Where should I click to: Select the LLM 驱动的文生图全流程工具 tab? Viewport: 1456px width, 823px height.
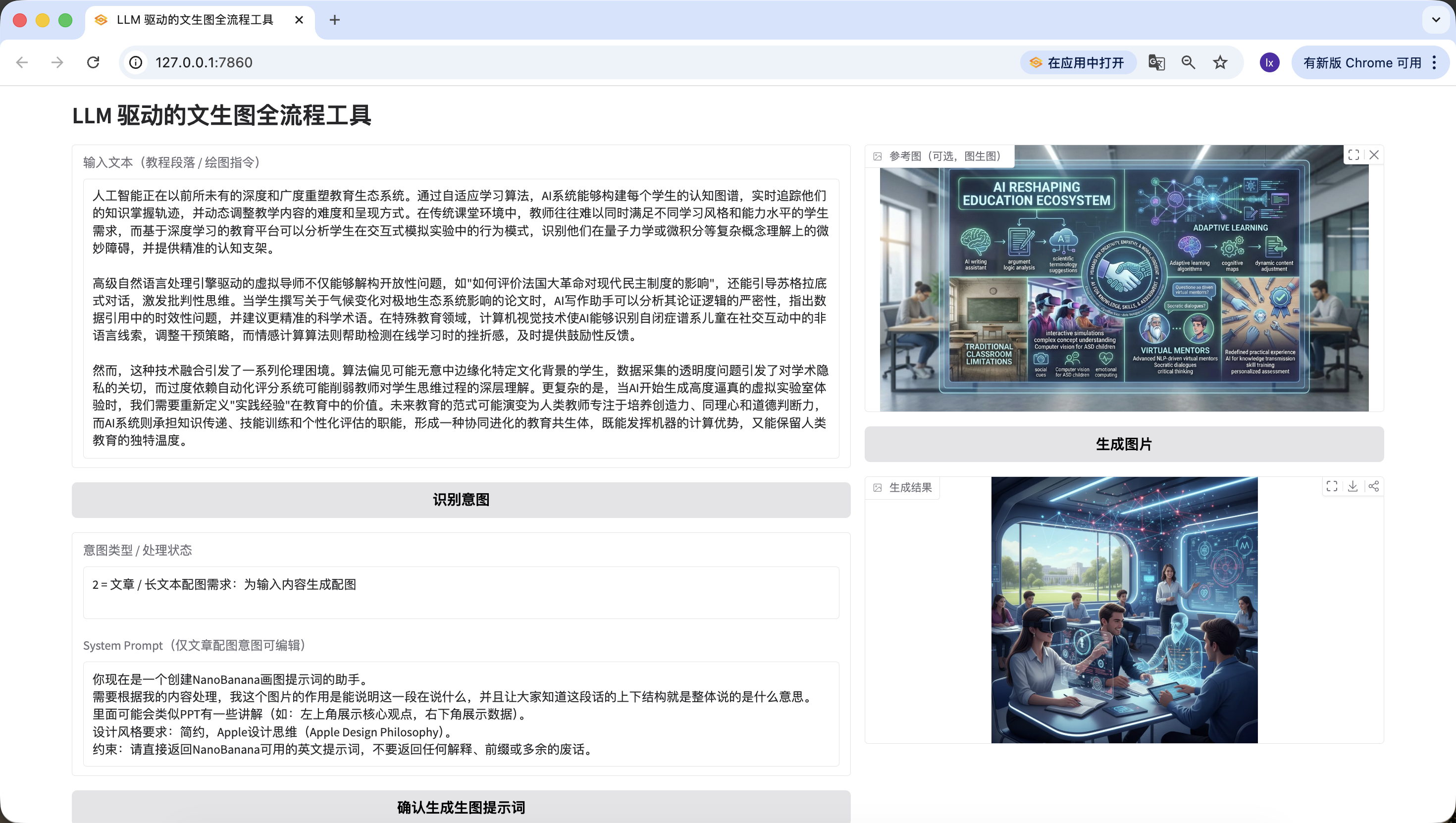(x=195, y=20)
